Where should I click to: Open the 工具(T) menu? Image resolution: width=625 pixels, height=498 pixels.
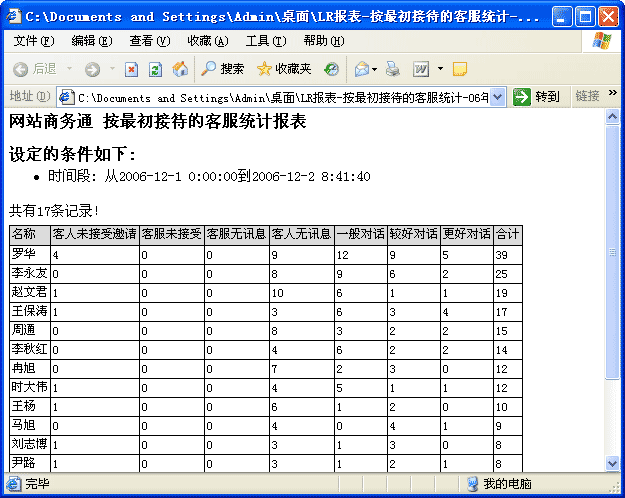pyautogui.click(x=265, y=41)
